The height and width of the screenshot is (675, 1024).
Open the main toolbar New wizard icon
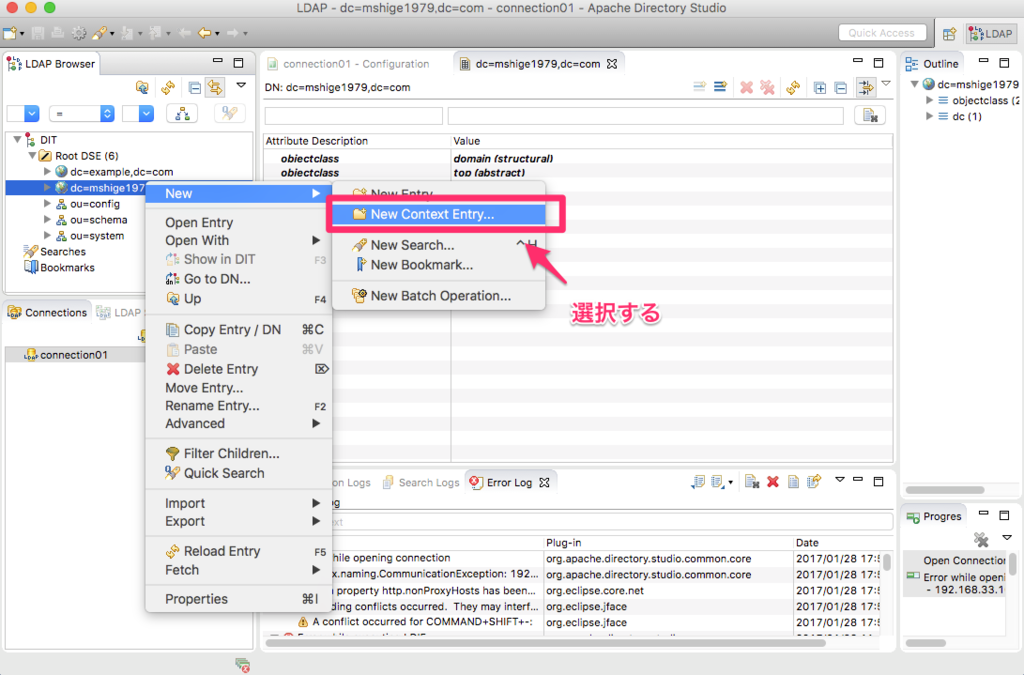[10, 33]
